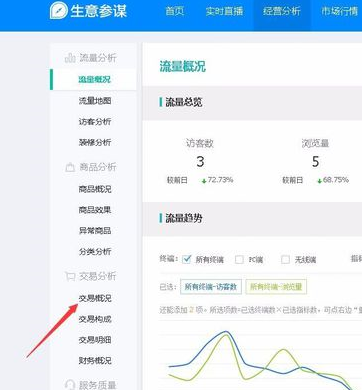Open the 首页 tab
Image resolution: width=362 pixels, height=390 pixels.
tap(175, 11)
